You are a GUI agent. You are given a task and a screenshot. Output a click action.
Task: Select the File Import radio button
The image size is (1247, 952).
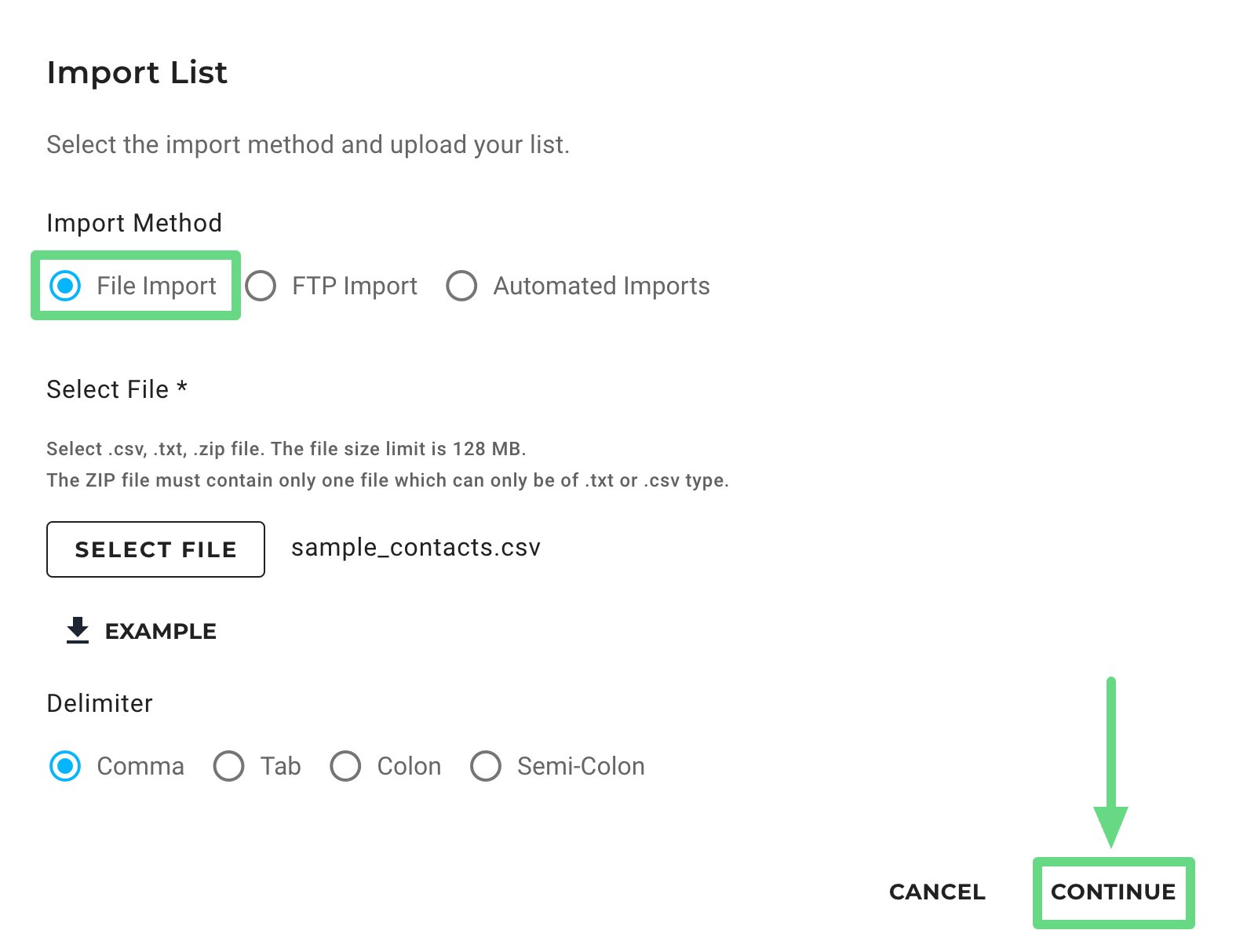(65, 286)
